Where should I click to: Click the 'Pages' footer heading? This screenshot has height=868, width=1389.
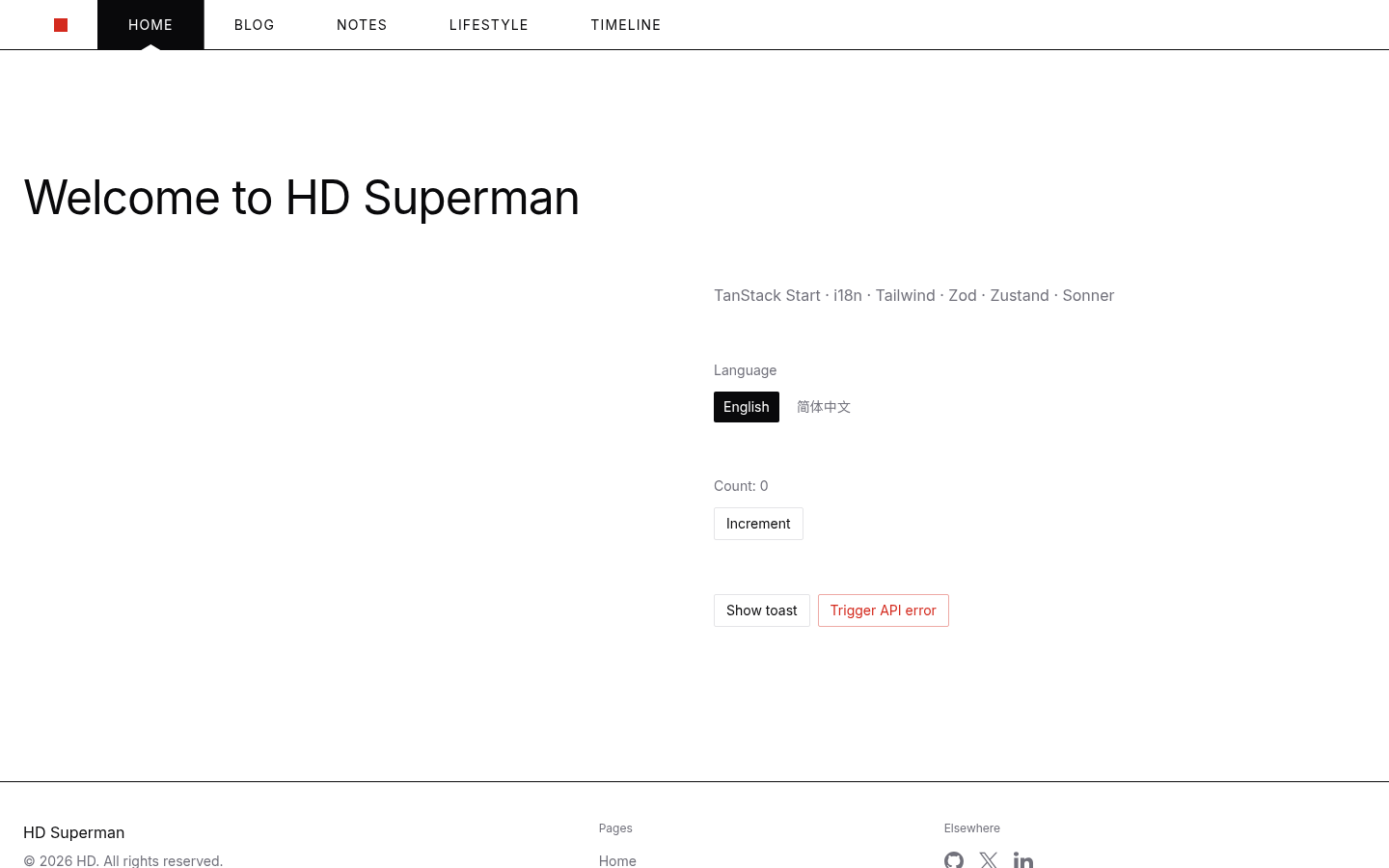tap(615, 828)
